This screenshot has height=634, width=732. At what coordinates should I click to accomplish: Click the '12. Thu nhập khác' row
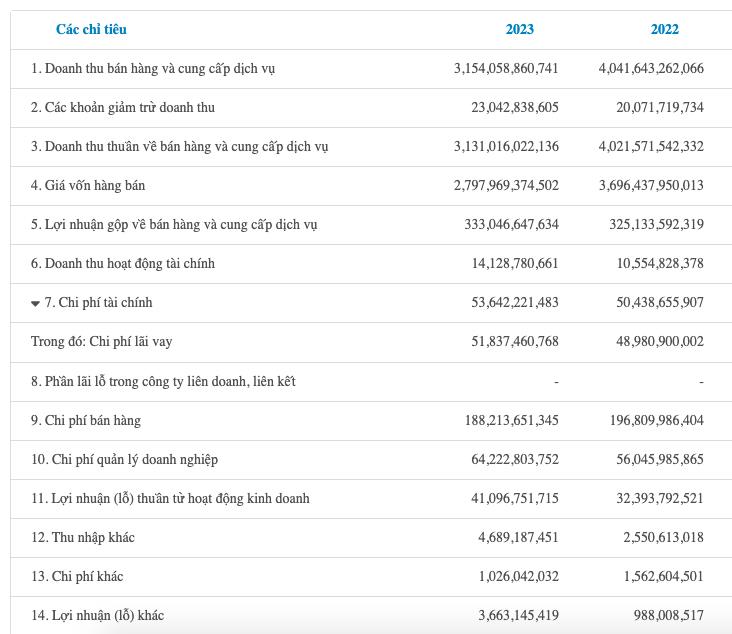point(83,537)
